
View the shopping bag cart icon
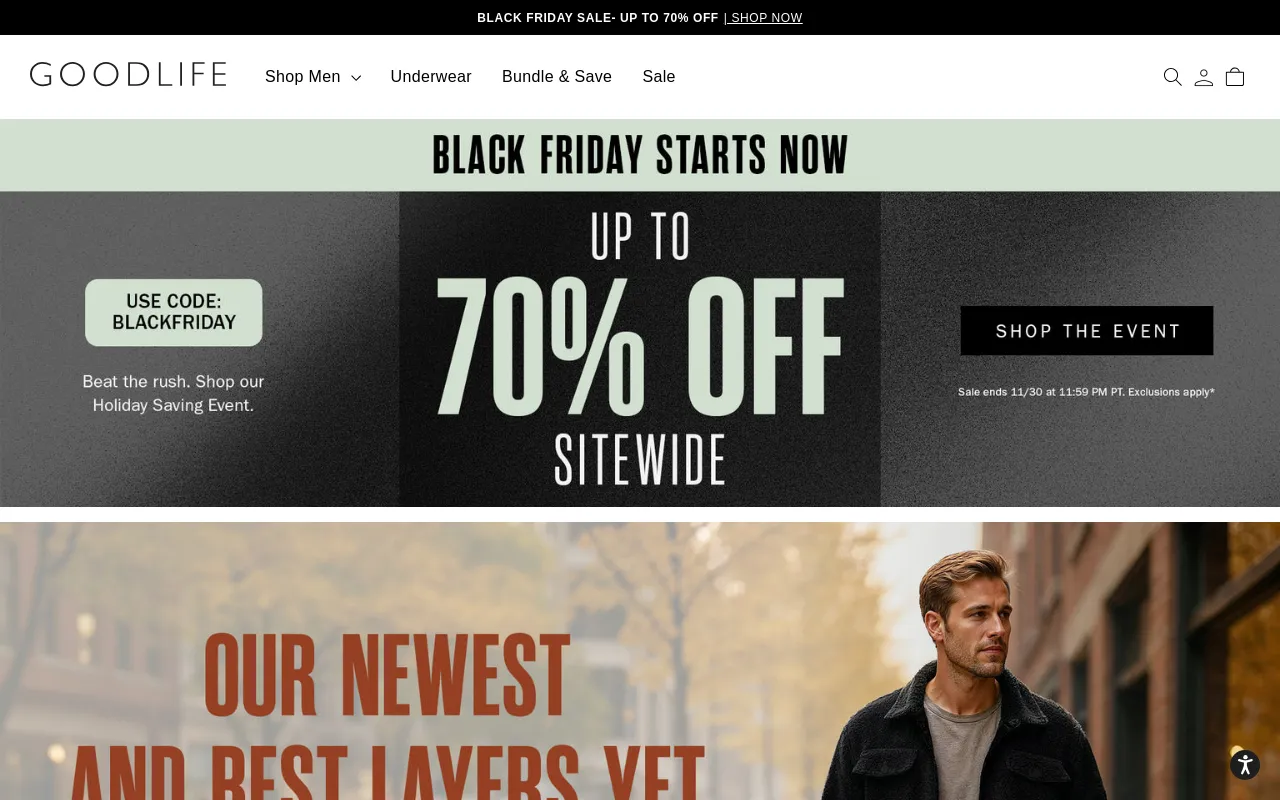[1235, 77]
